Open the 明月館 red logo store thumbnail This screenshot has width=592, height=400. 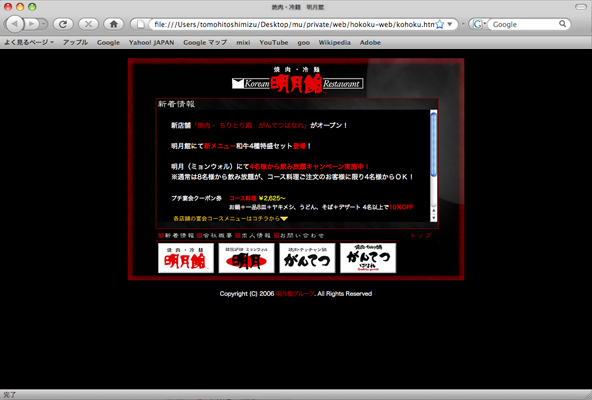click(x=186, y=258)
